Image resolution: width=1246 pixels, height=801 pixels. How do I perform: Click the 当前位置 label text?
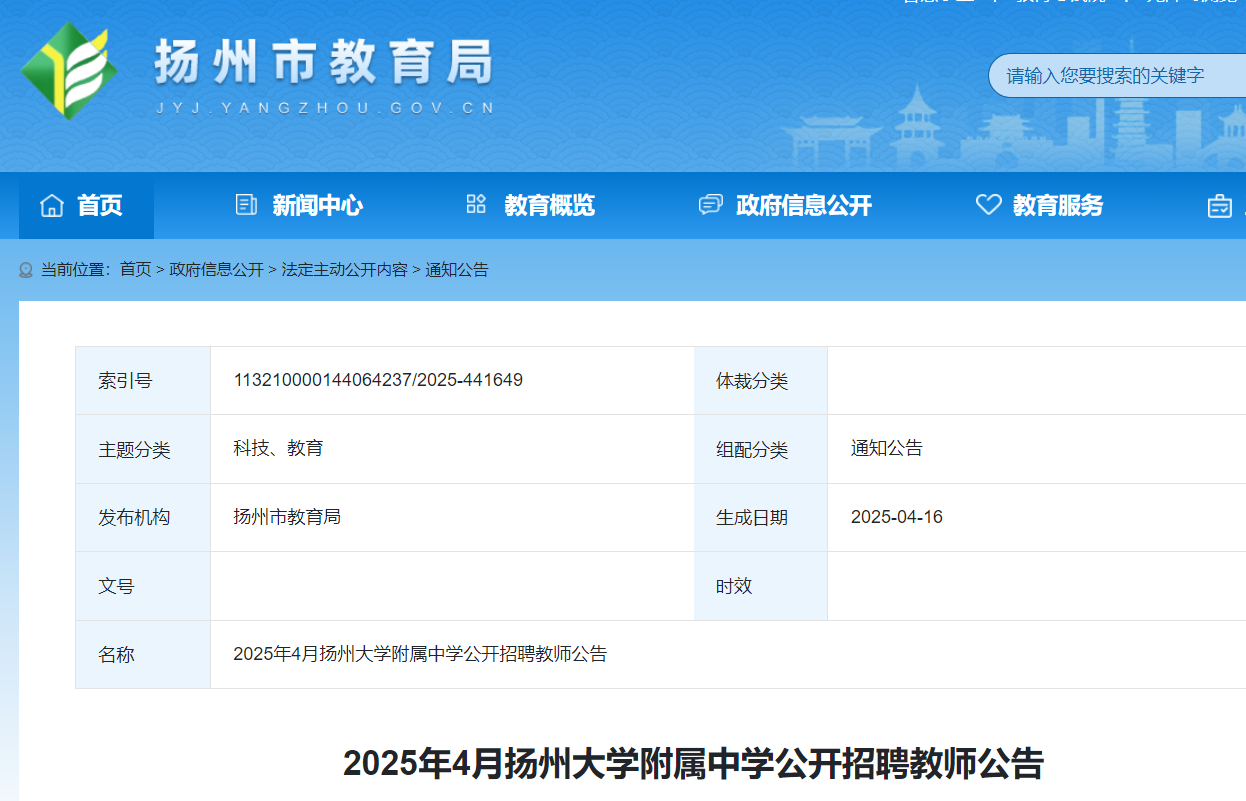pyautogui.click(x=75, y=270)
